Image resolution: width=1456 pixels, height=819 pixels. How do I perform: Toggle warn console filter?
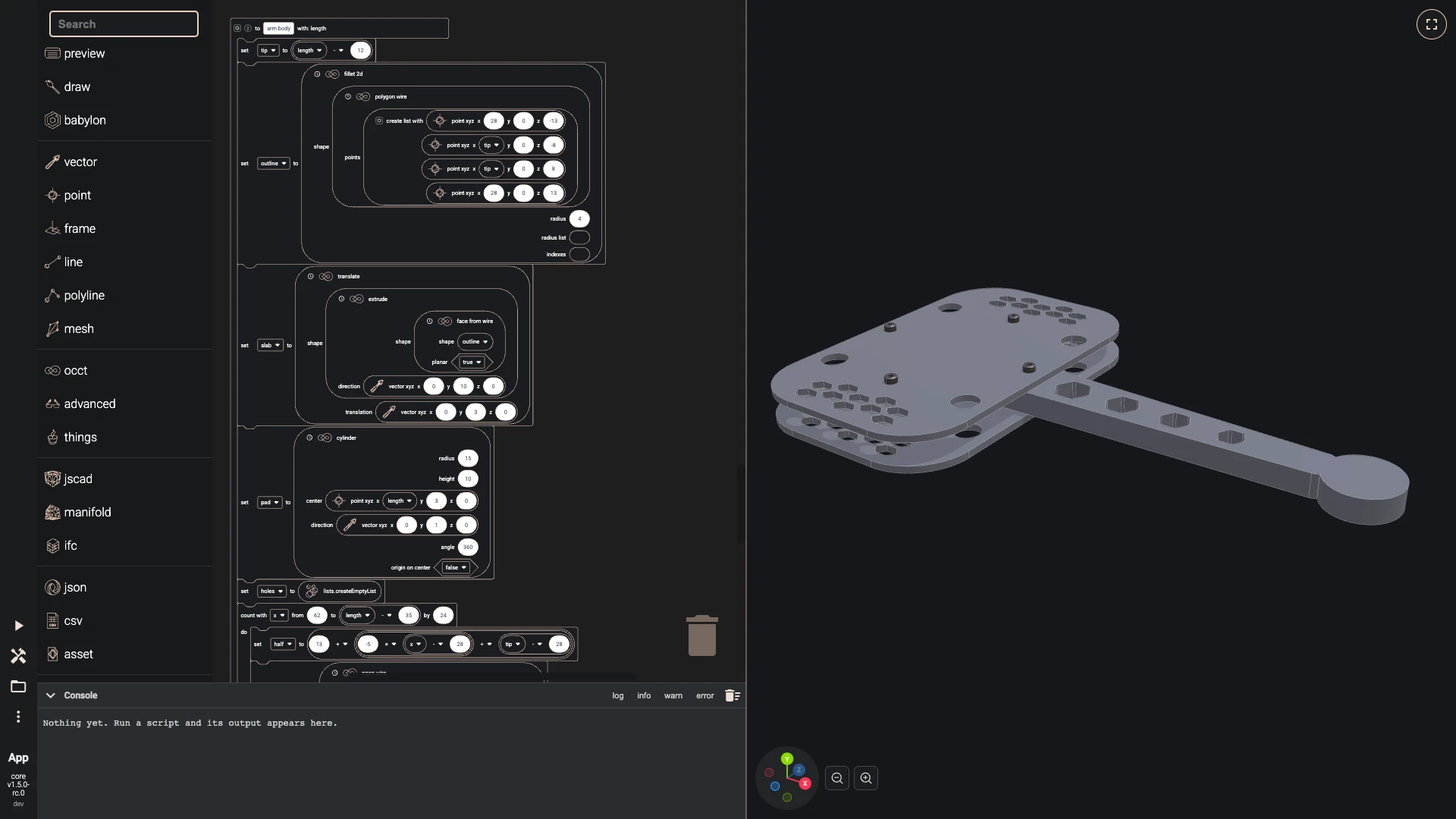click(673, 695)
